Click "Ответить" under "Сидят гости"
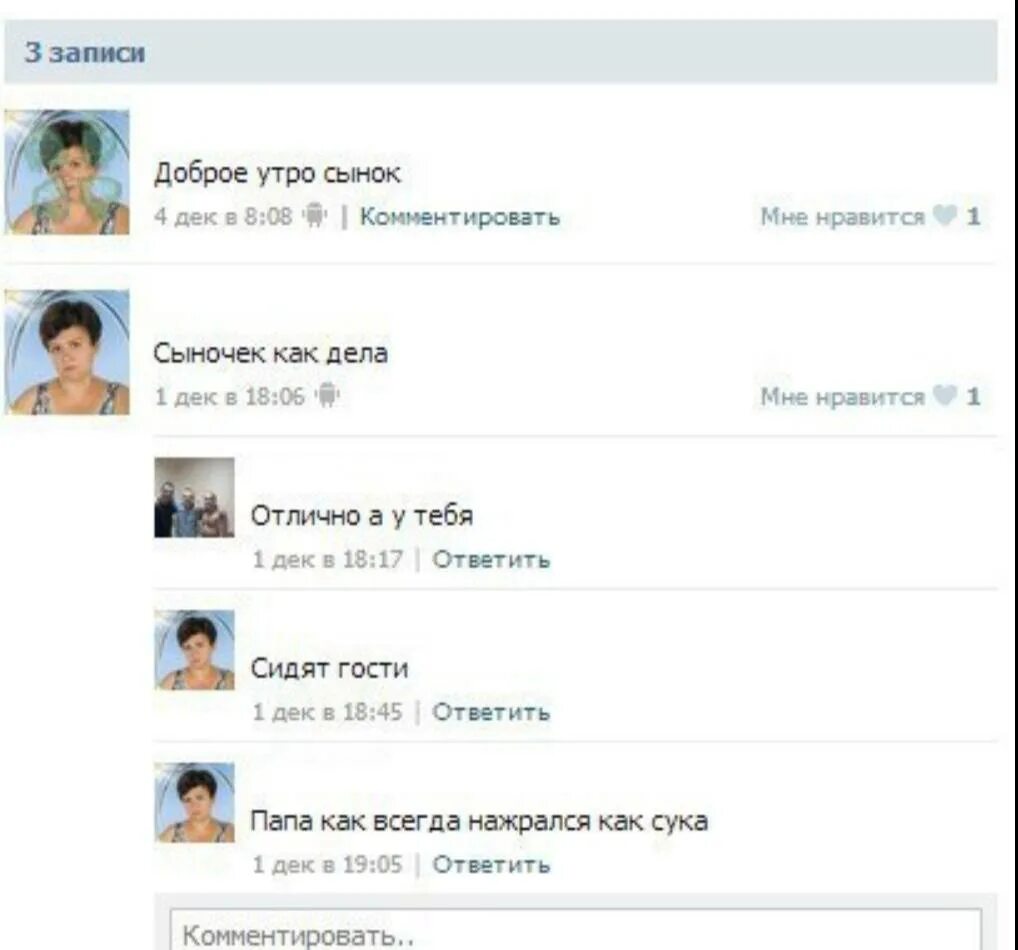Image resolution: width=1018 pixels, height=950 pixels. [491, 712]
